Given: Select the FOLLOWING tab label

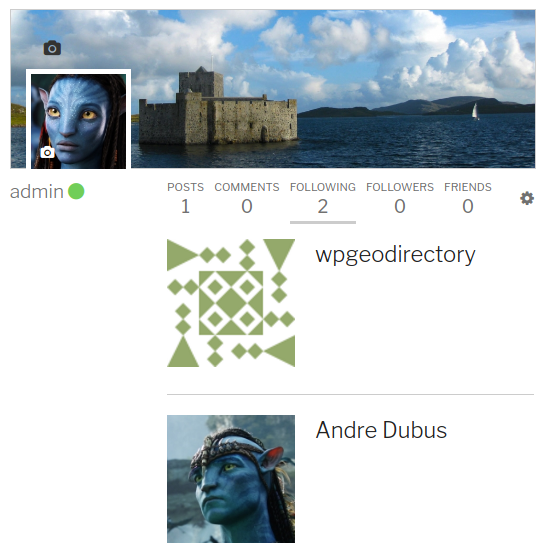Looking at the screenshot, I should (323, 187).
